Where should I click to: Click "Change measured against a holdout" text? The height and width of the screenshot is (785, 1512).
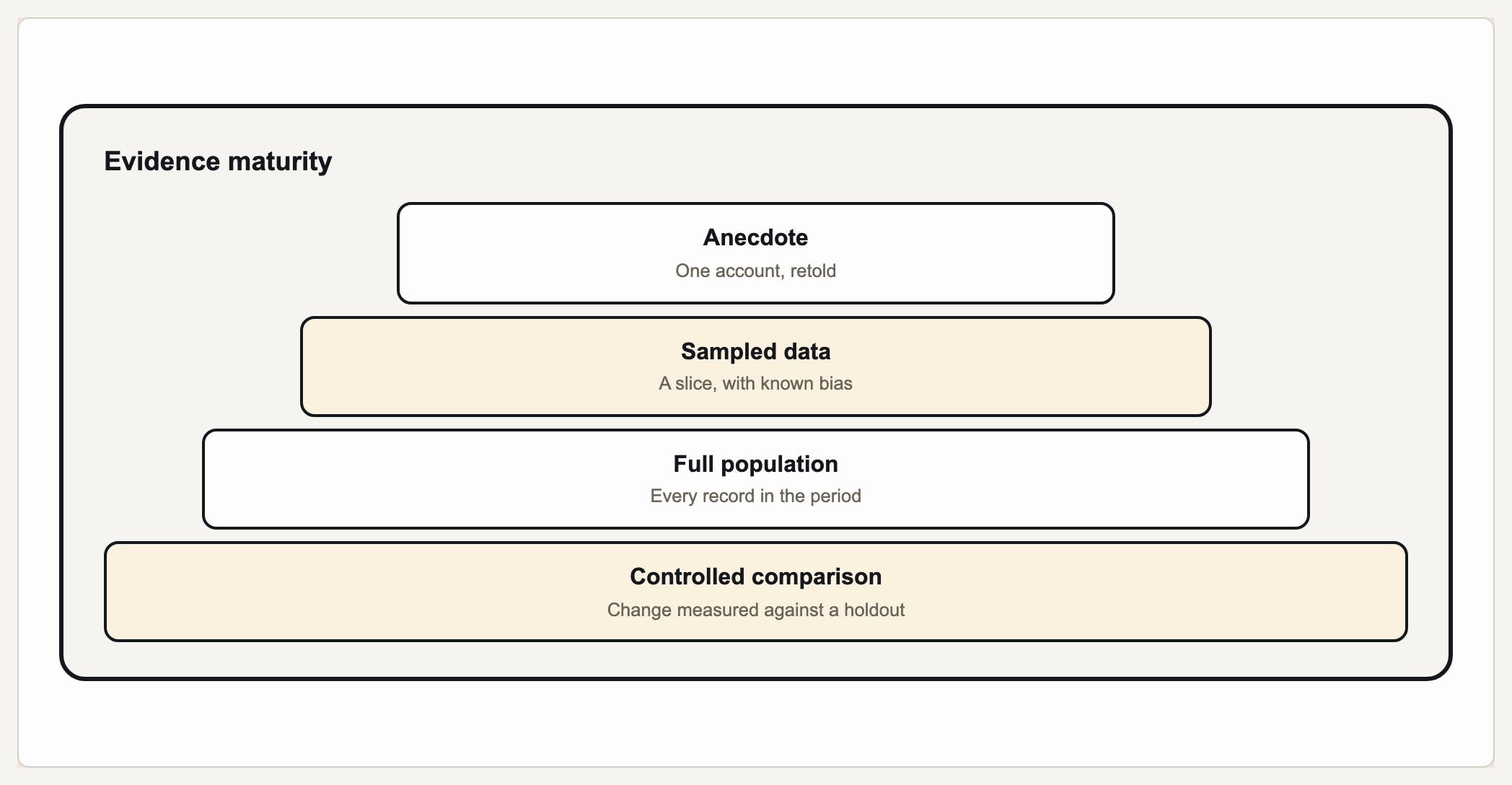(755, 610)
